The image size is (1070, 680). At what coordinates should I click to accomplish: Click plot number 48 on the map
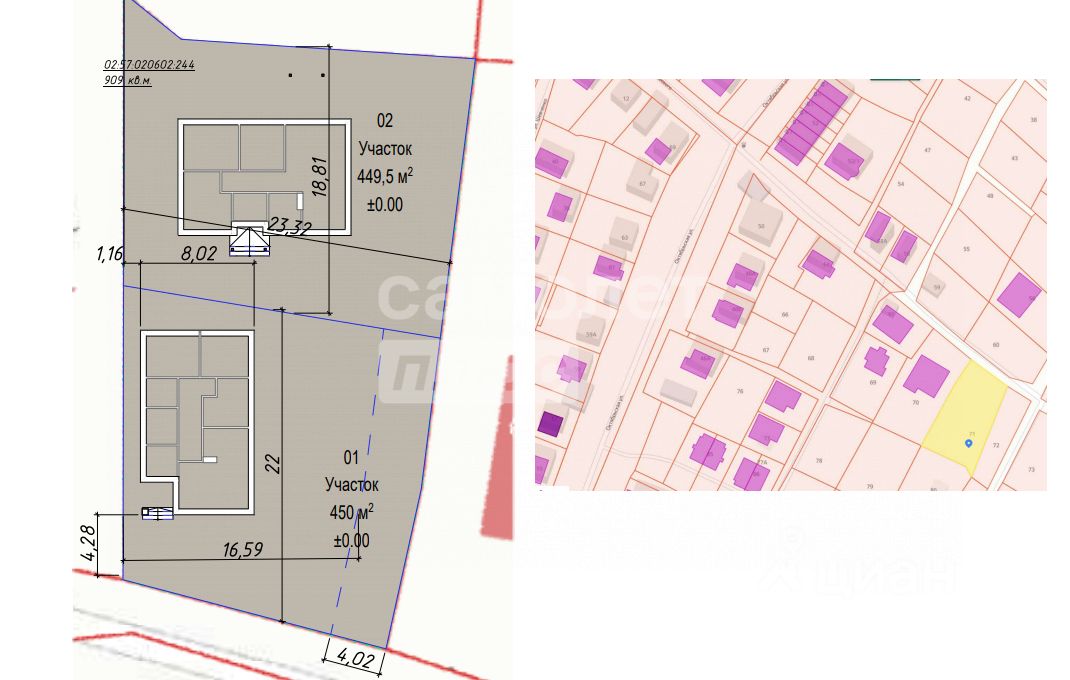pos(989,196)
